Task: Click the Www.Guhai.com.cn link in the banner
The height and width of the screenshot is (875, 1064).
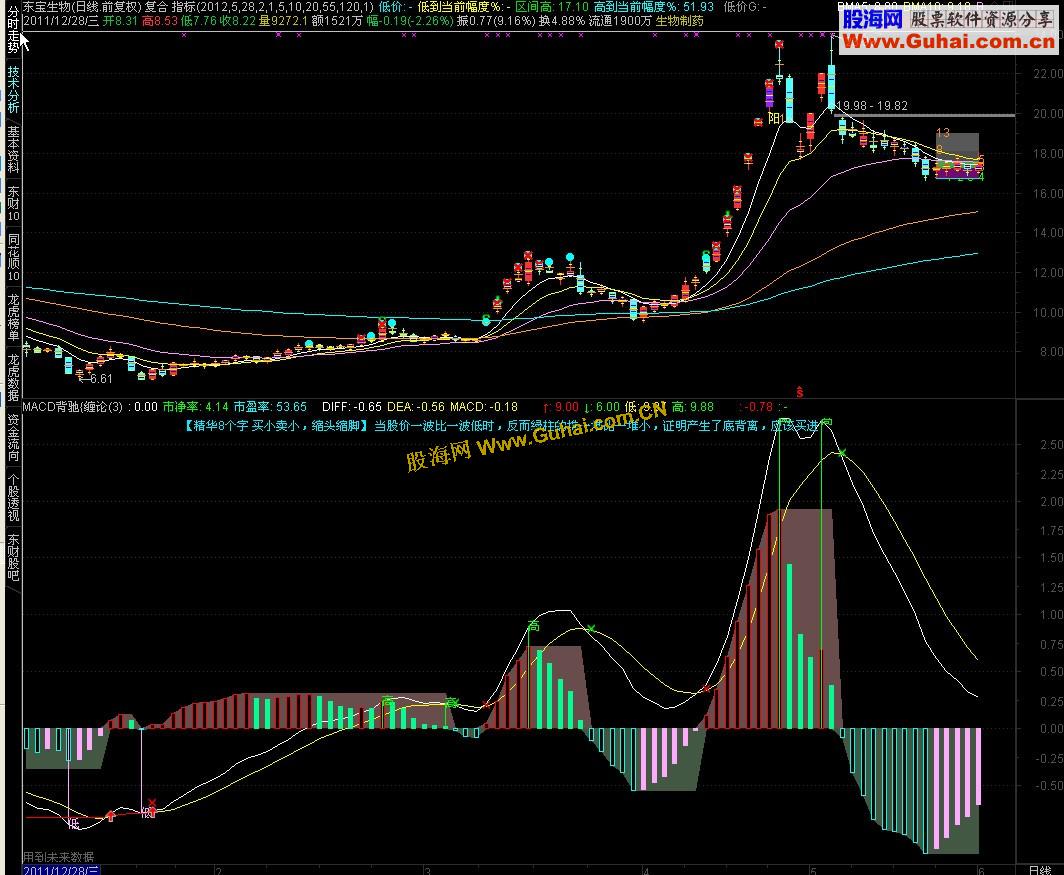Action: pos(949,41)
